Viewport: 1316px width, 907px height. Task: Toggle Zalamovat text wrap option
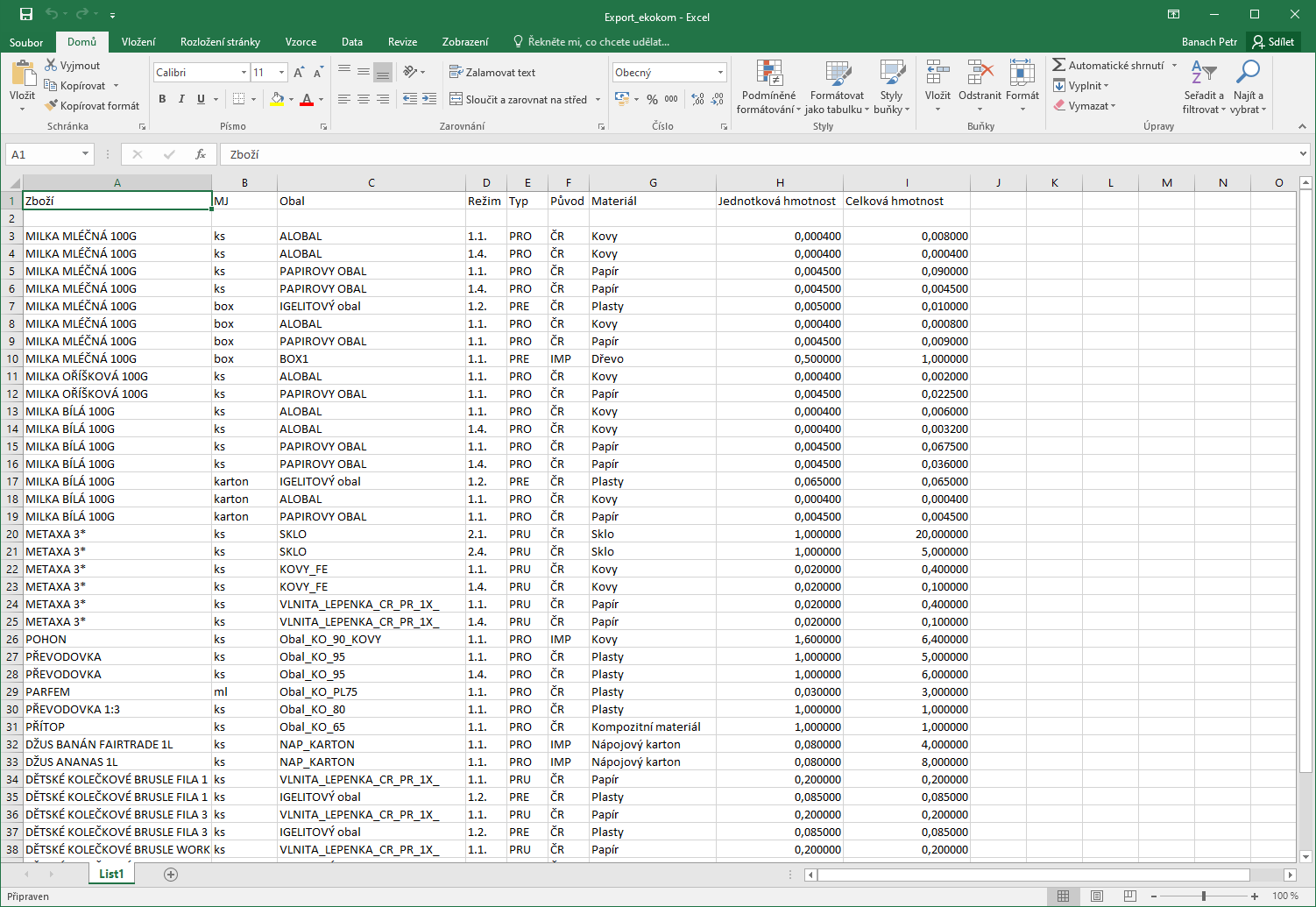[x=492, y=73]
